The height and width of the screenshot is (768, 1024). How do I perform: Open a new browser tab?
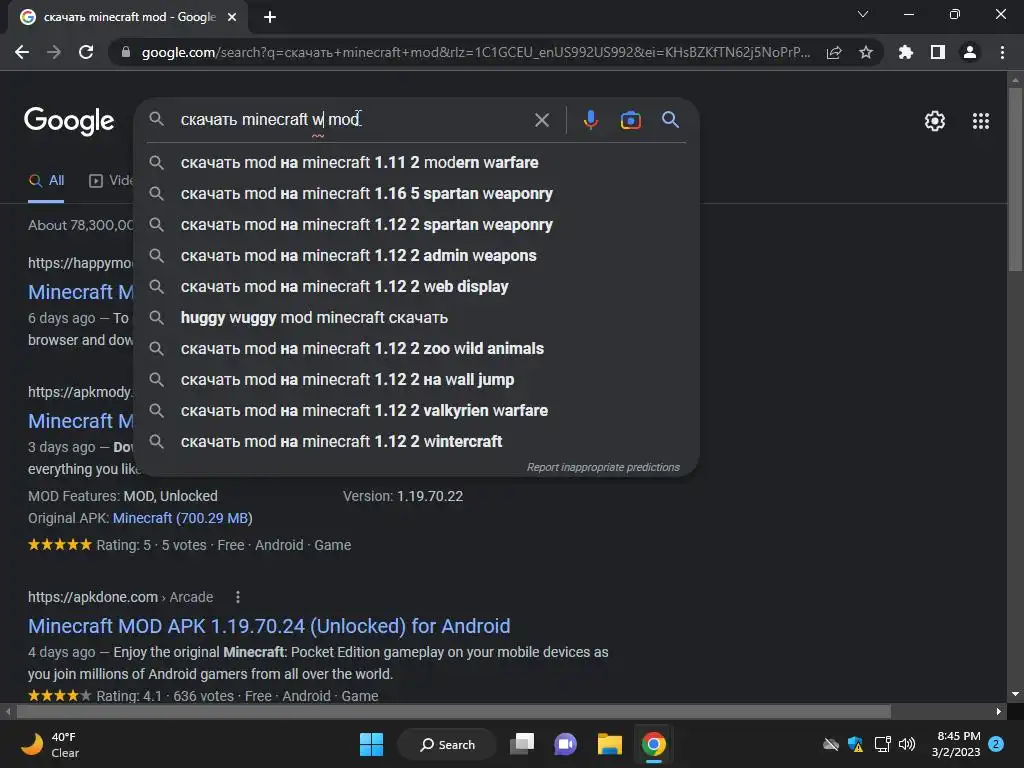[270, 17]
